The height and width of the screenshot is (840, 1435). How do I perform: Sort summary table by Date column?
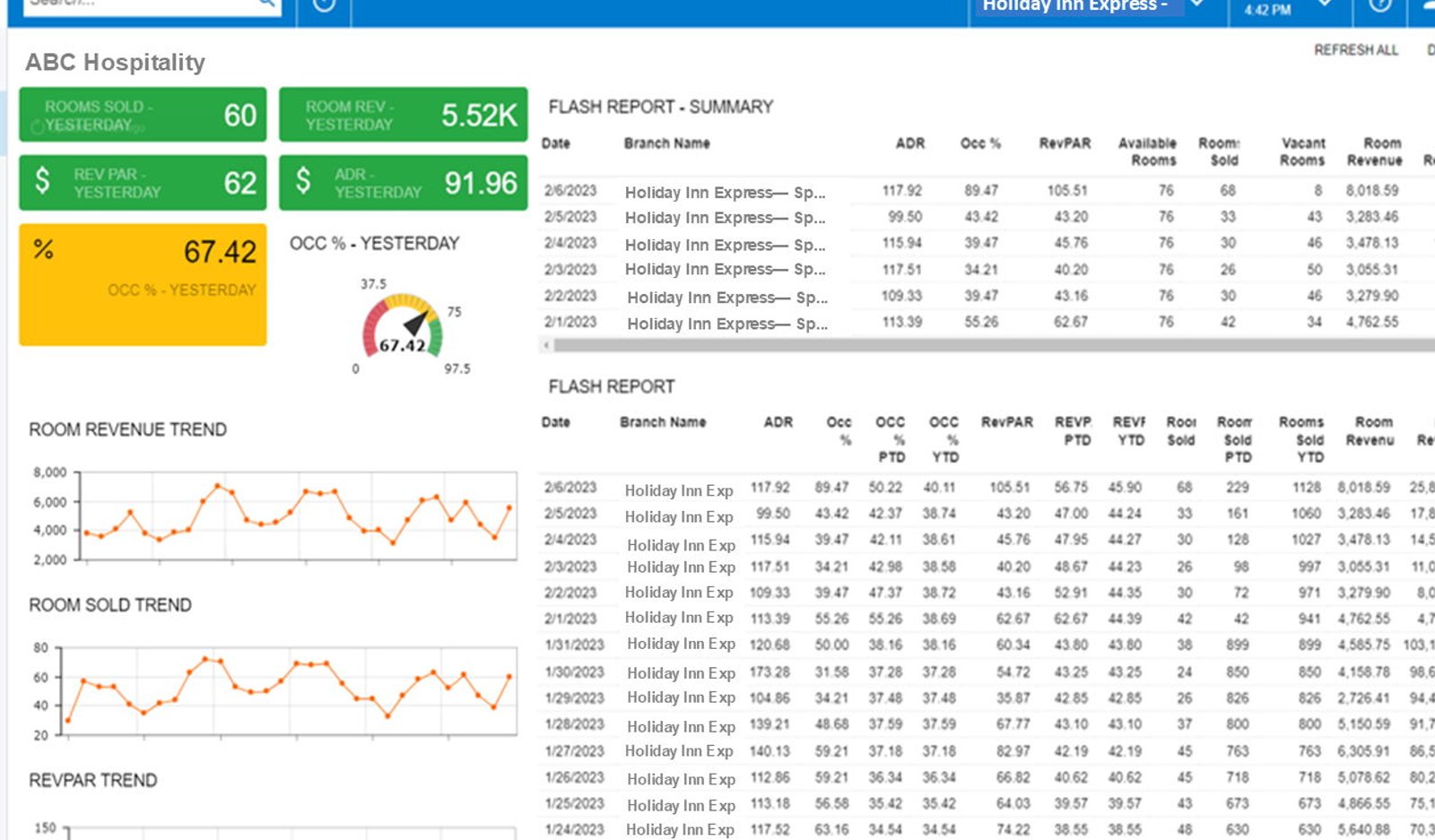[555, 143]
